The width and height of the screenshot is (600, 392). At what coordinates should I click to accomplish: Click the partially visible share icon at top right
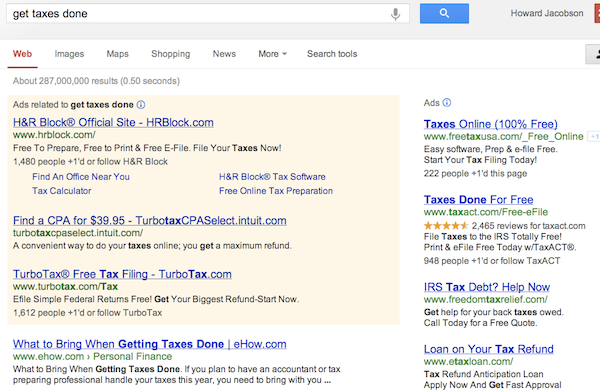(x=593, y=54)
